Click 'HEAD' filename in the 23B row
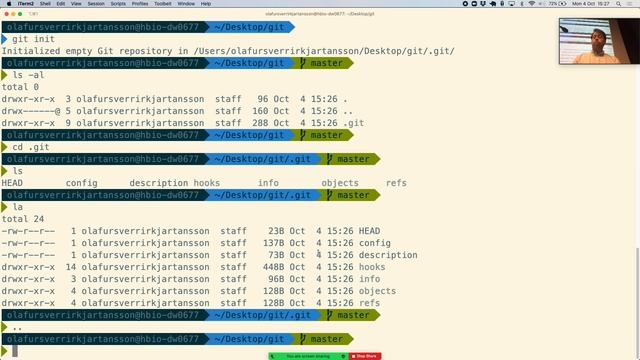 tap(369, 231)
